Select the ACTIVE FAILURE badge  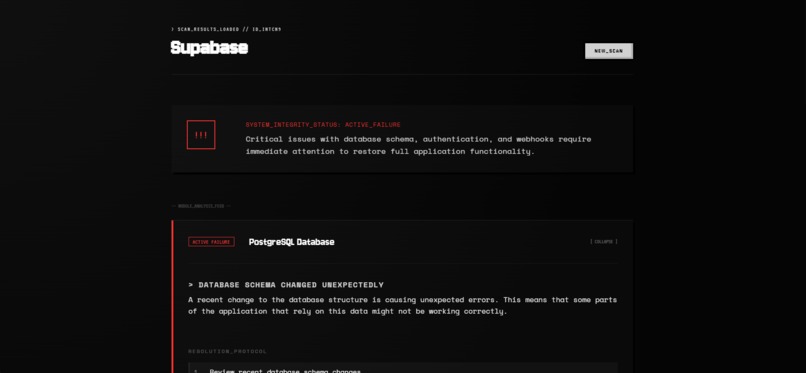pos(211,241)
